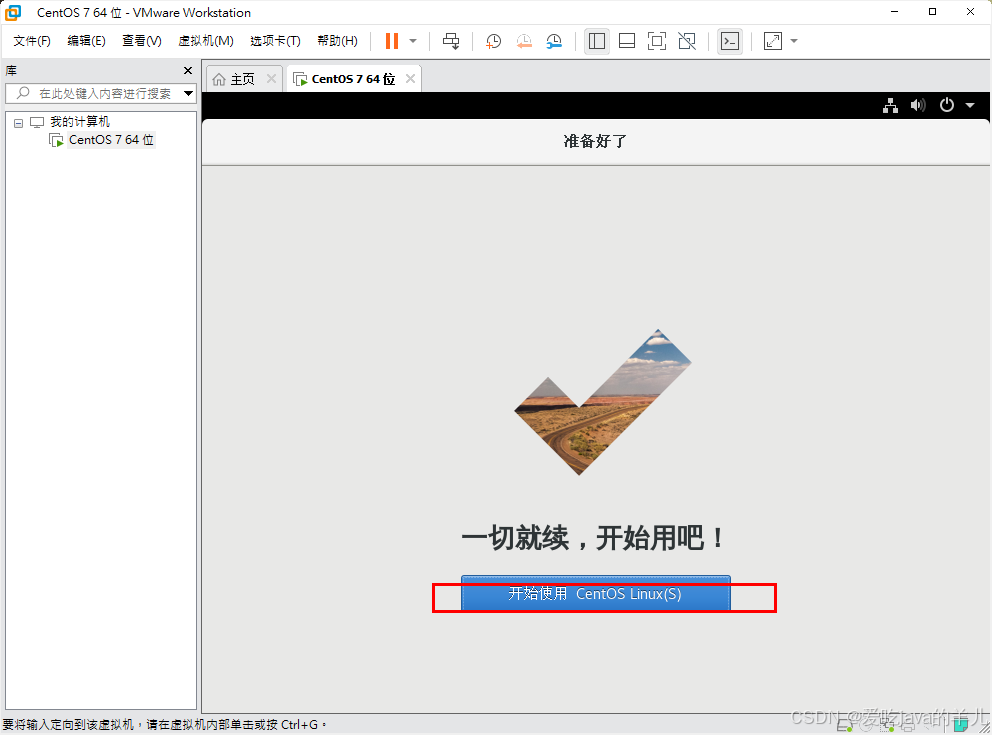This screenshot has height=735, width=992.
Task: Click the checkmark landscape image
Action: (x=602, y=402)
